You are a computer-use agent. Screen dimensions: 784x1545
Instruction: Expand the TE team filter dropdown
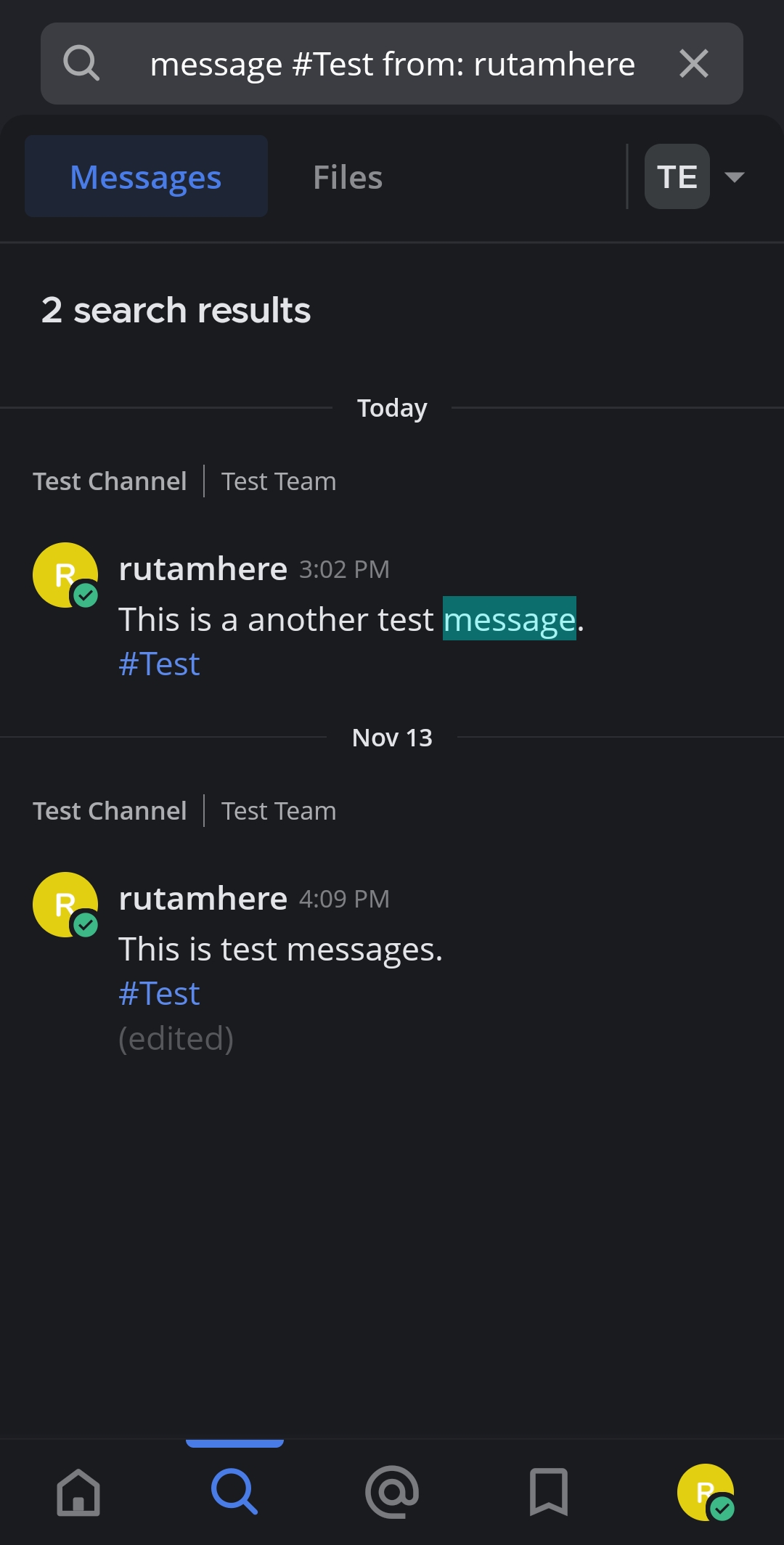(695, 176)
